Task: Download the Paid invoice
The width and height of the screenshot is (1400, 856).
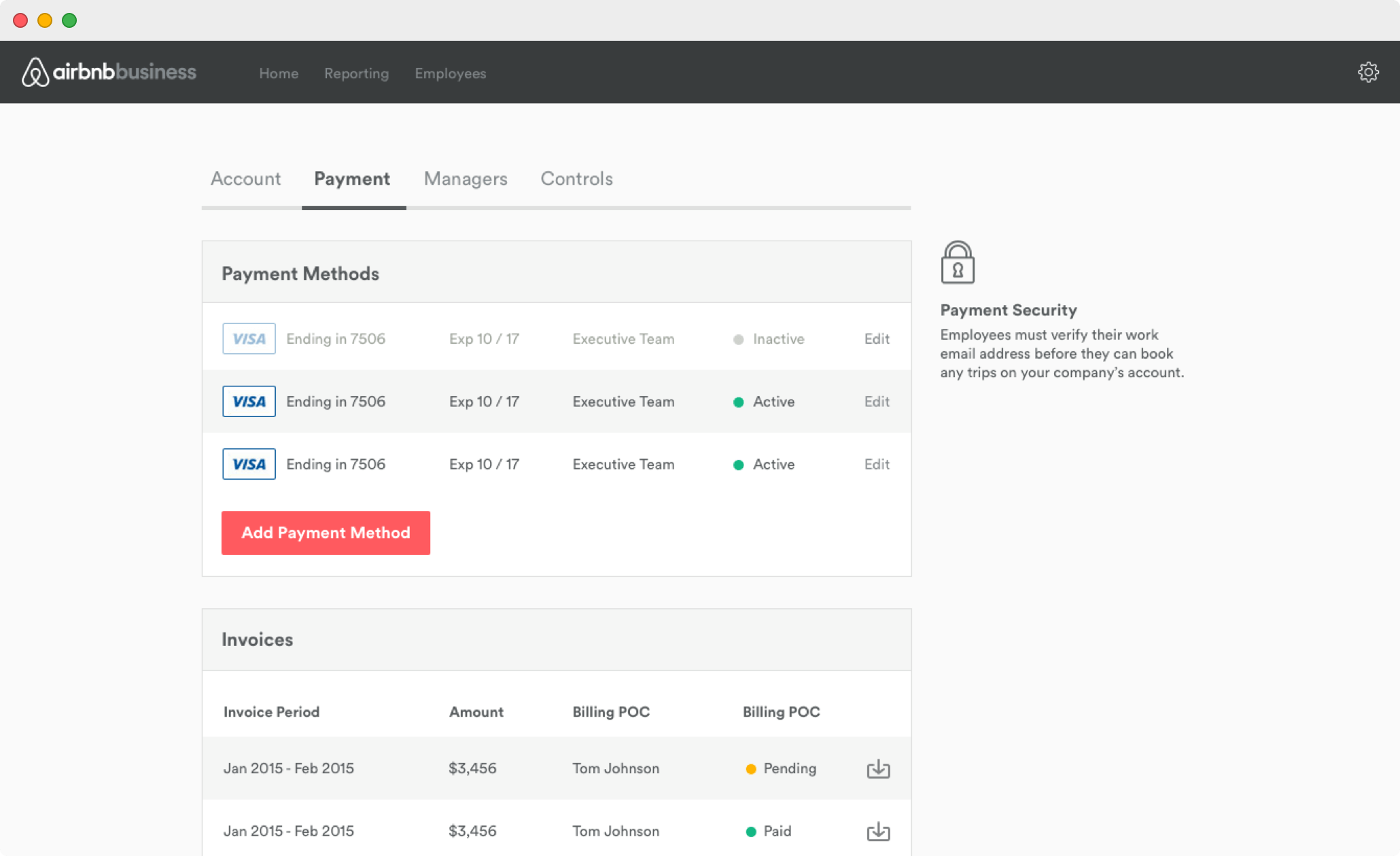Action: tap(878, 831)
